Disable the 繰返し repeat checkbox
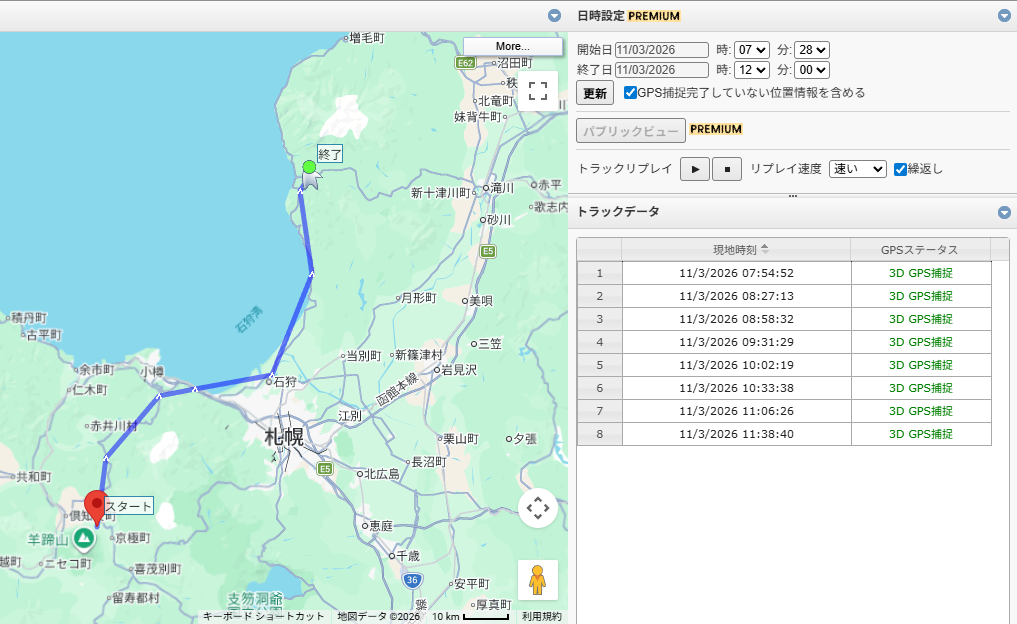This screenshot has height=624, width=1017. (900, 169)
